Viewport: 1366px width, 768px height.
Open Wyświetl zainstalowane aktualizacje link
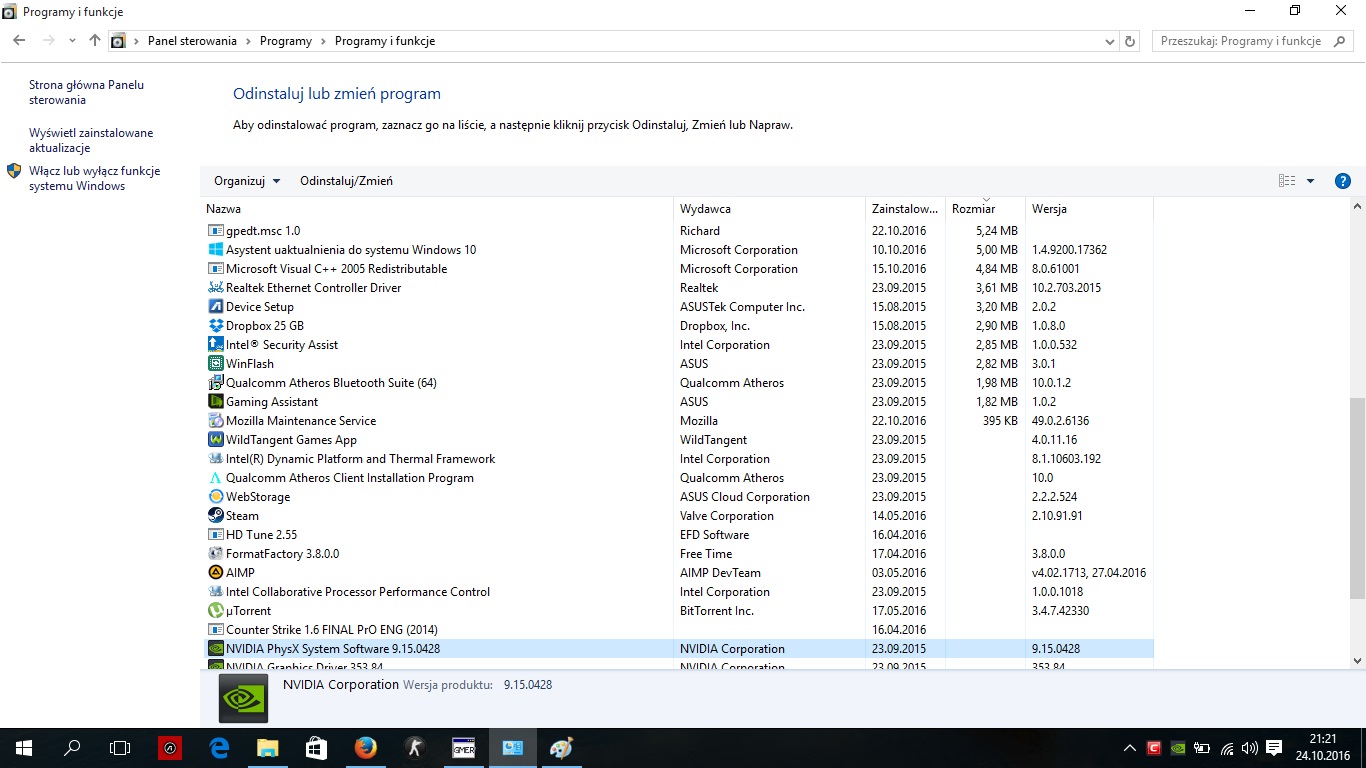[x=91, y=140]
